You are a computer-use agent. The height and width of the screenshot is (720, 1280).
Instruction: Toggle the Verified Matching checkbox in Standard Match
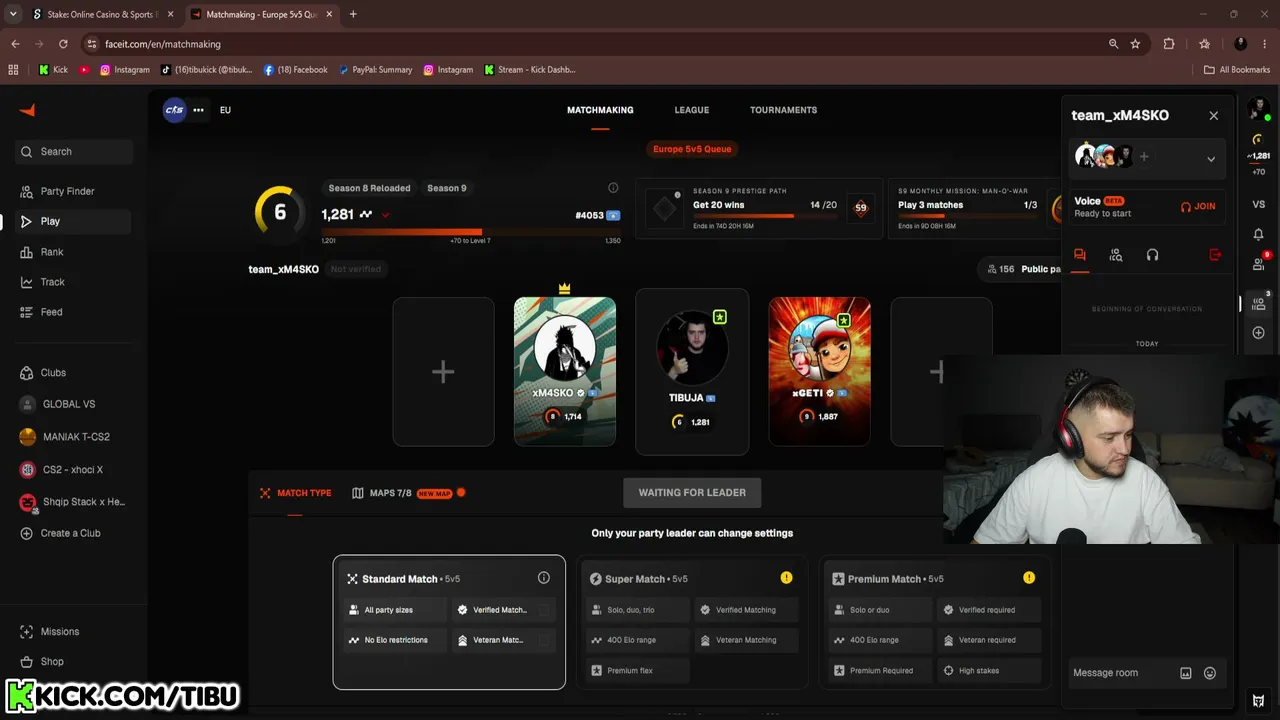[544, 610]
